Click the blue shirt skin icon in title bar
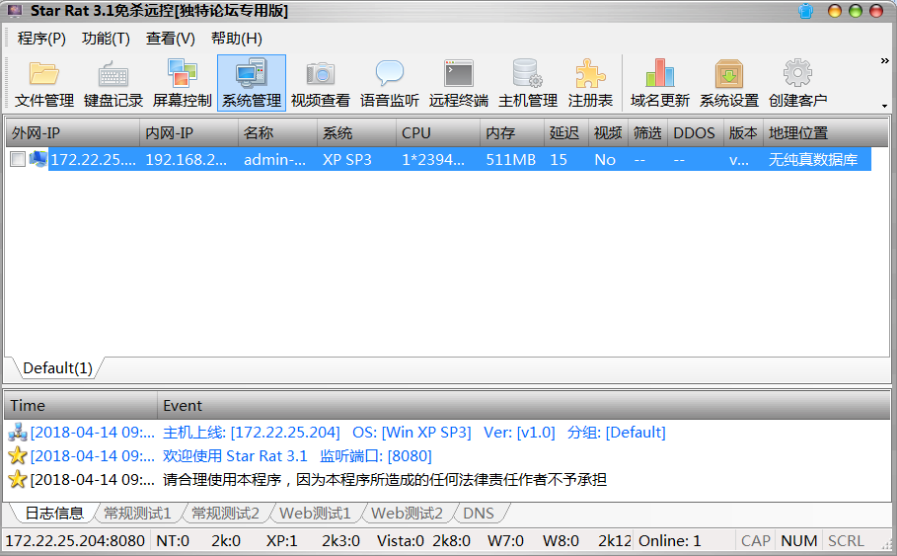 [805, 11]
